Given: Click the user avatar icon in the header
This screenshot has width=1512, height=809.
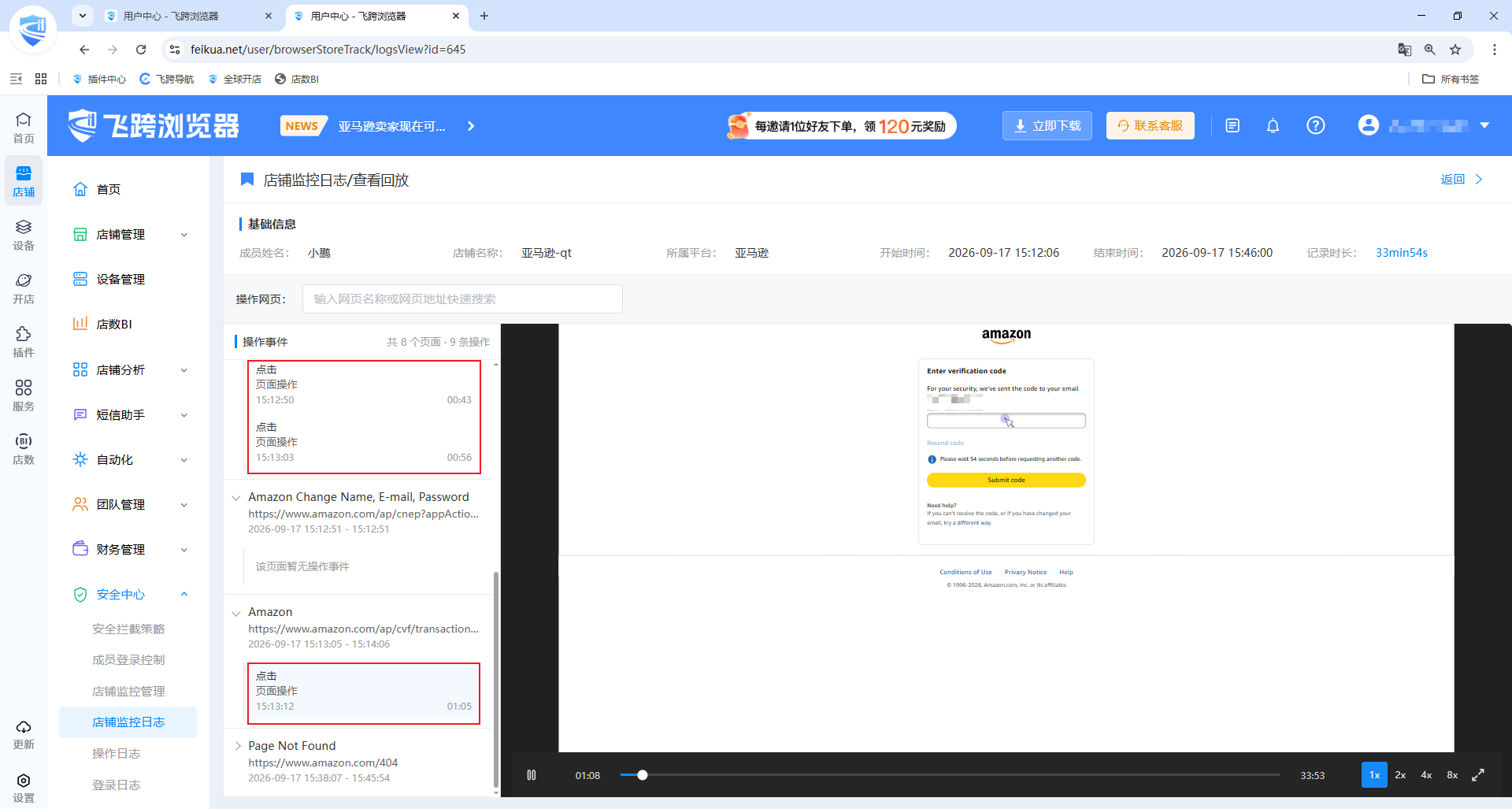Looking at the screenshot, I should click(1369, 125).
